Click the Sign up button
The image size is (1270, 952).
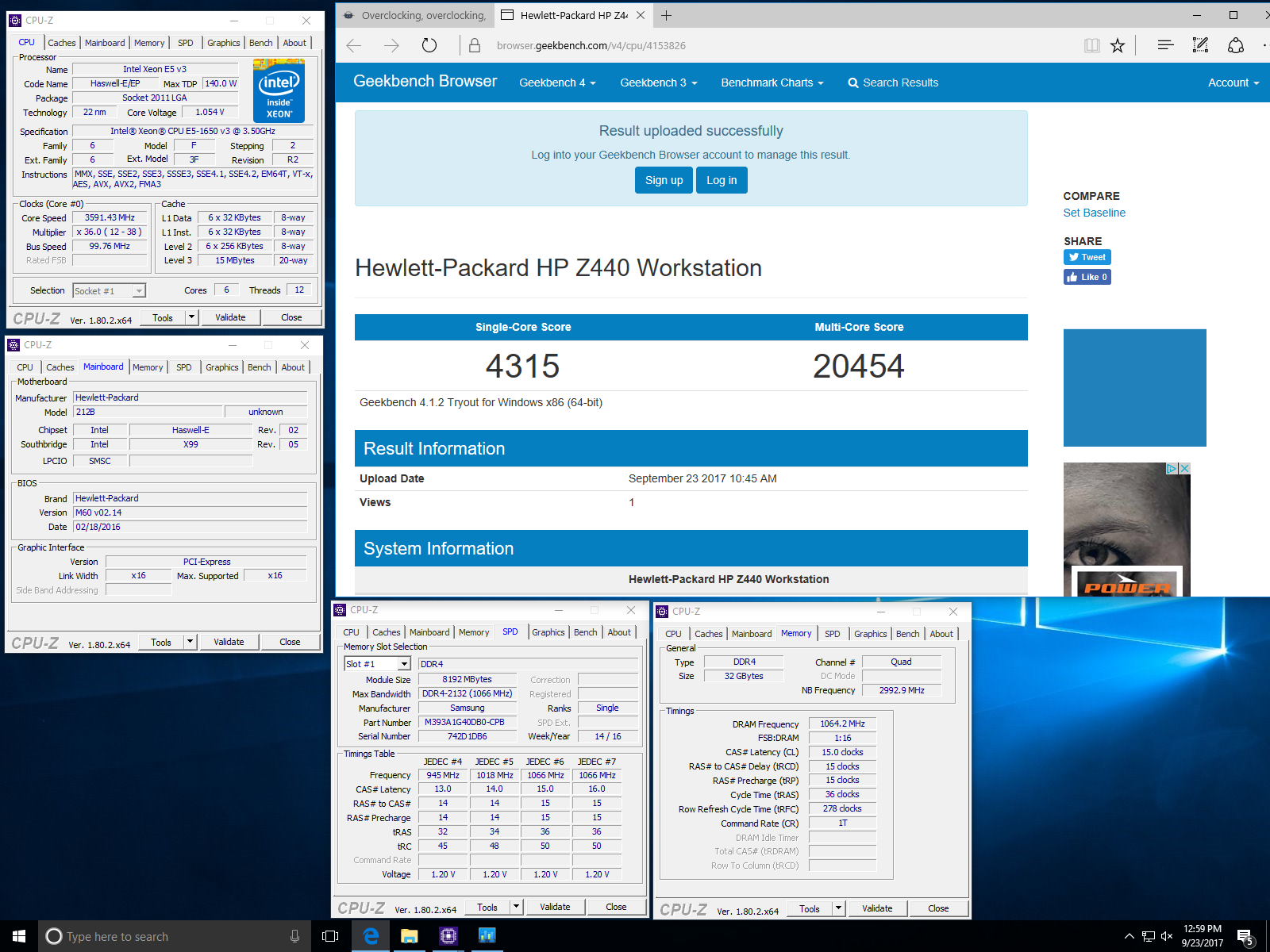pyautogui.click(x=664, y=180)
